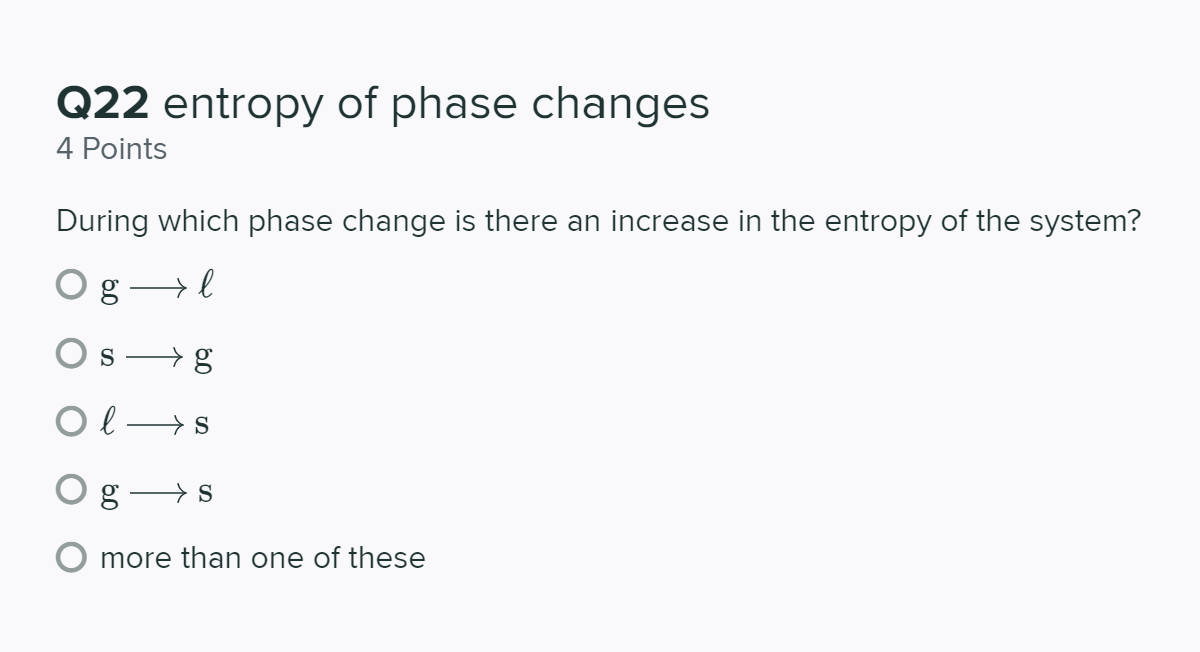Select the radio button for s → g
The image size is (1200, 652).
[x=70, y=352]
